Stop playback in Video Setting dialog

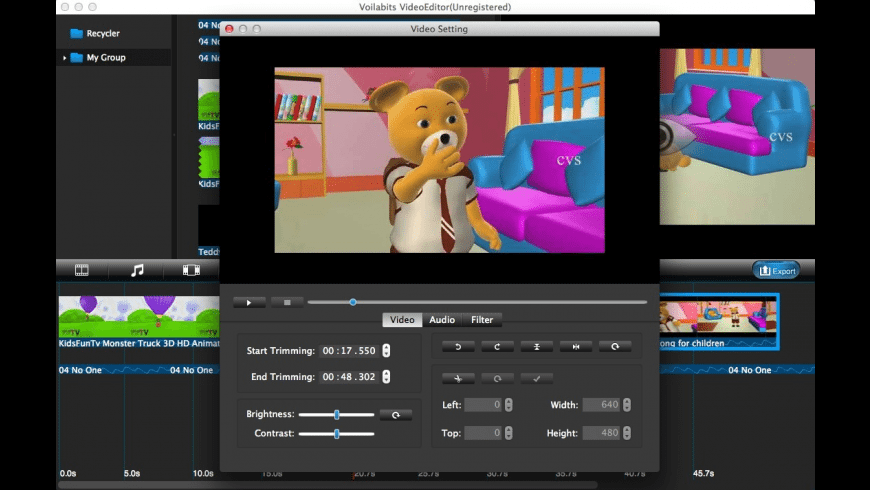click(x=287, y=302)
